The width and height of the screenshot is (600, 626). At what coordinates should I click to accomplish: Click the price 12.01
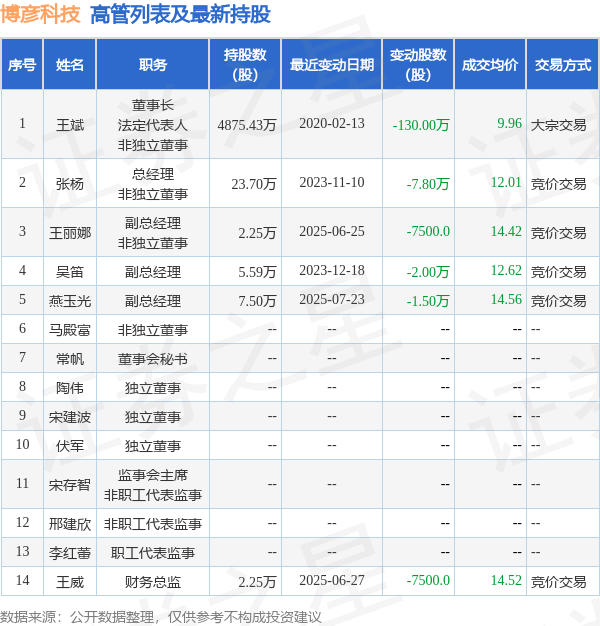coord(506,182)
